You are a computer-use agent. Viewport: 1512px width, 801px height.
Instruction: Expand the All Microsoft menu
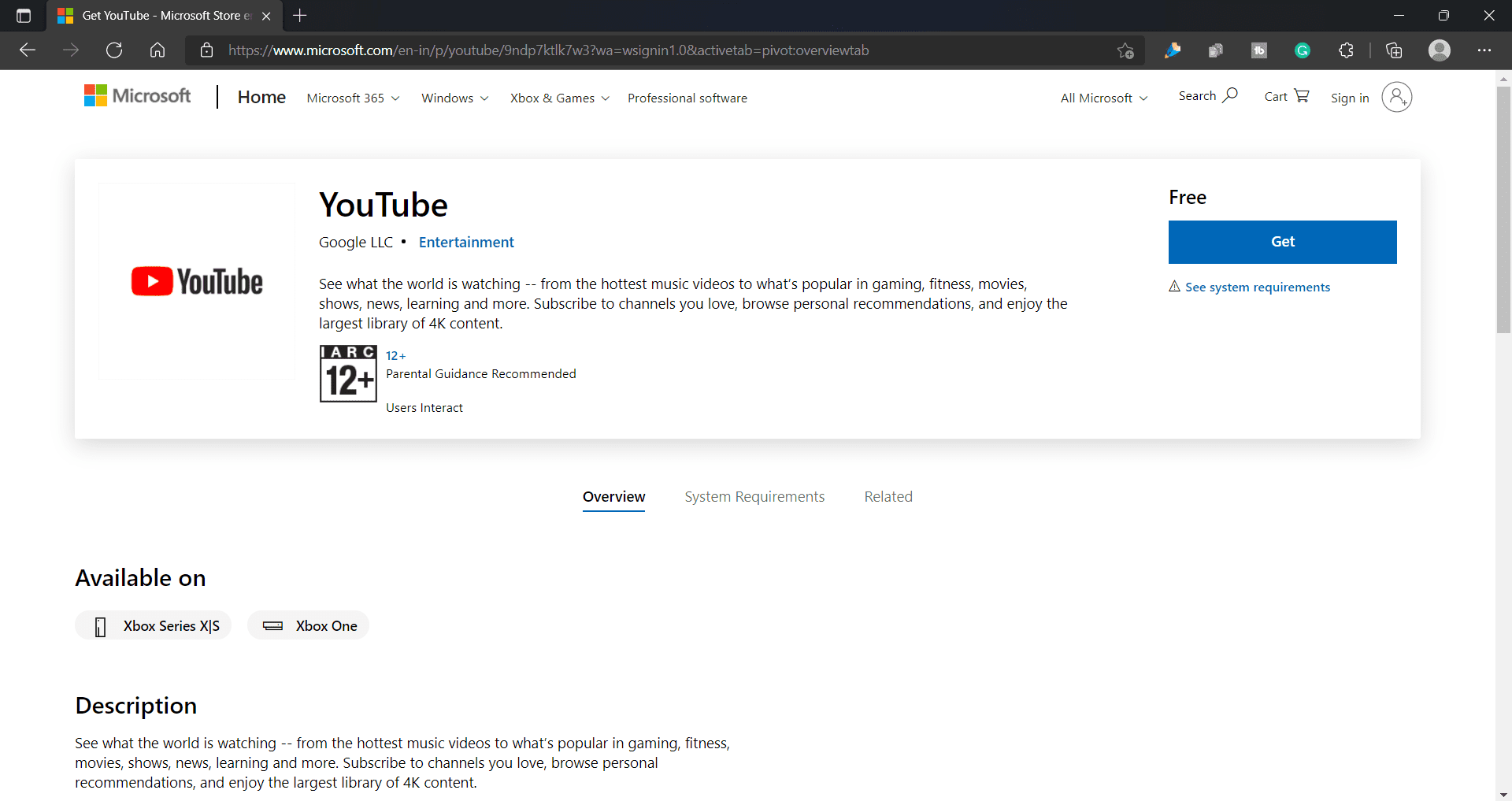point(1104,98)
